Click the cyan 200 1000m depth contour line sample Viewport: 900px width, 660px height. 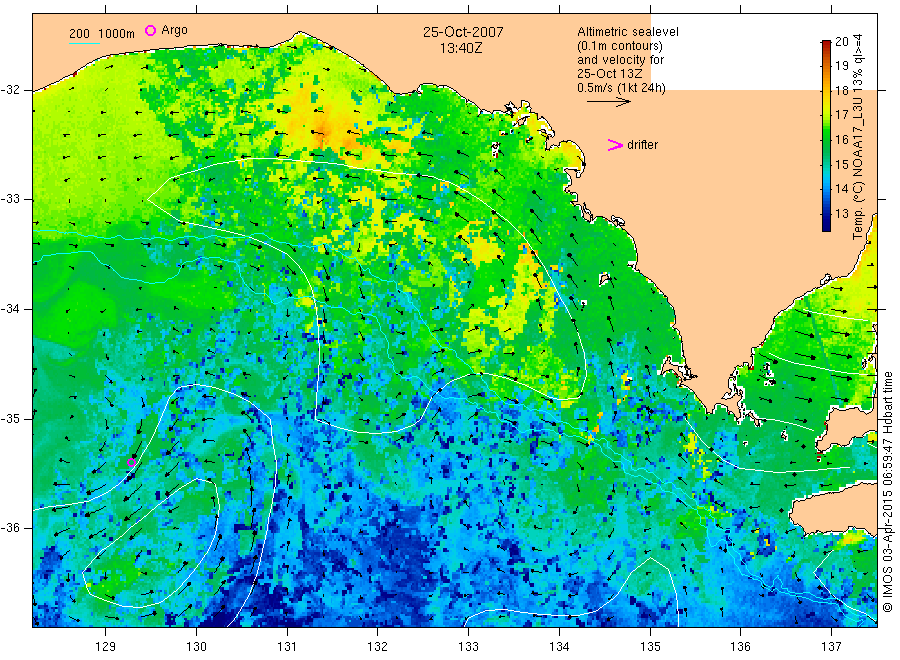[84, 43]
